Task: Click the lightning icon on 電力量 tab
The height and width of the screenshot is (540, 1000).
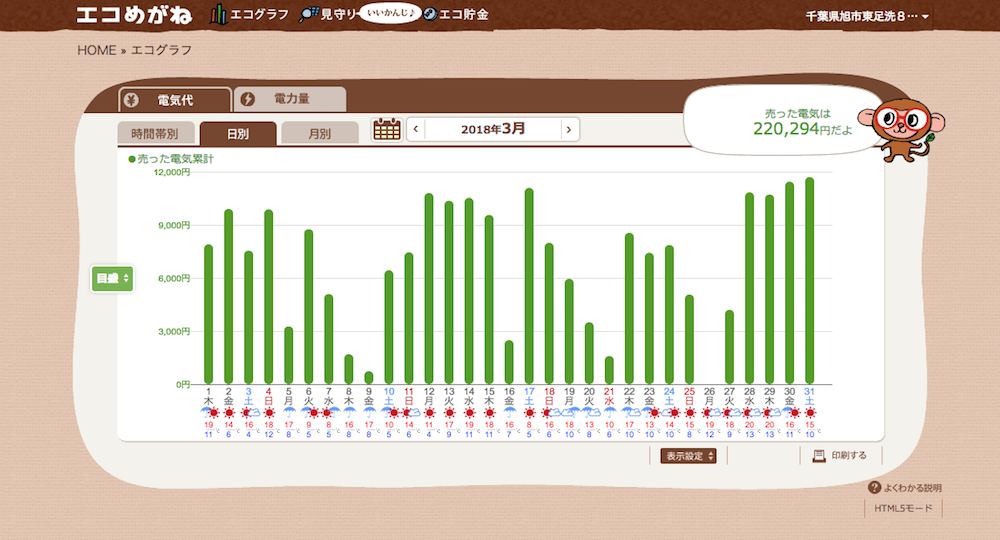Action: pos(247,99)
